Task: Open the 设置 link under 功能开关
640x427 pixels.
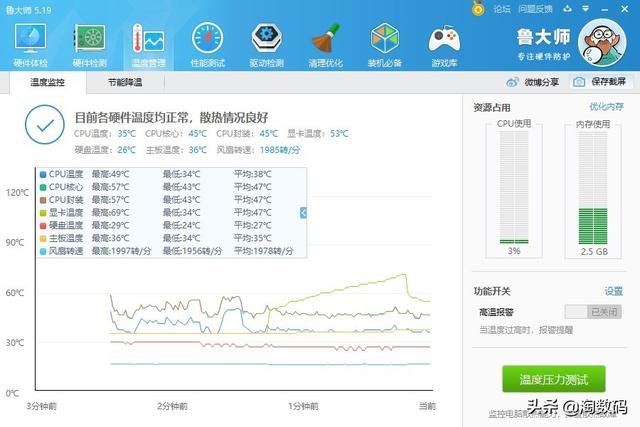Action: pos(613,291)
